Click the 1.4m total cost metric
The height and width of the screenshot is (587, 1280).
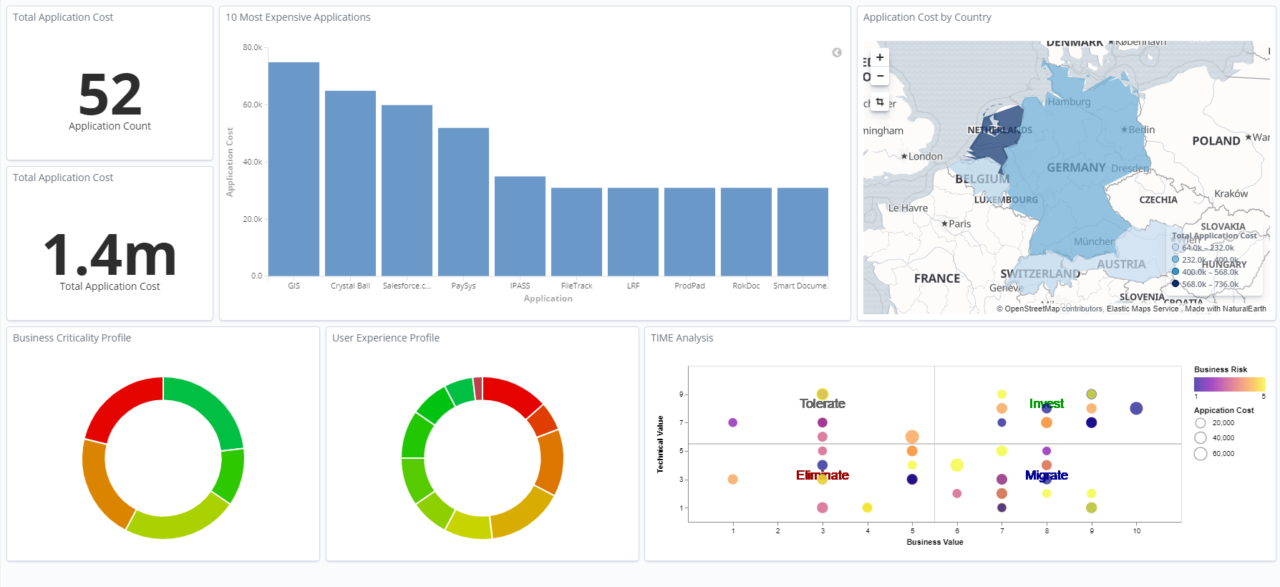[x=110, y=254]
